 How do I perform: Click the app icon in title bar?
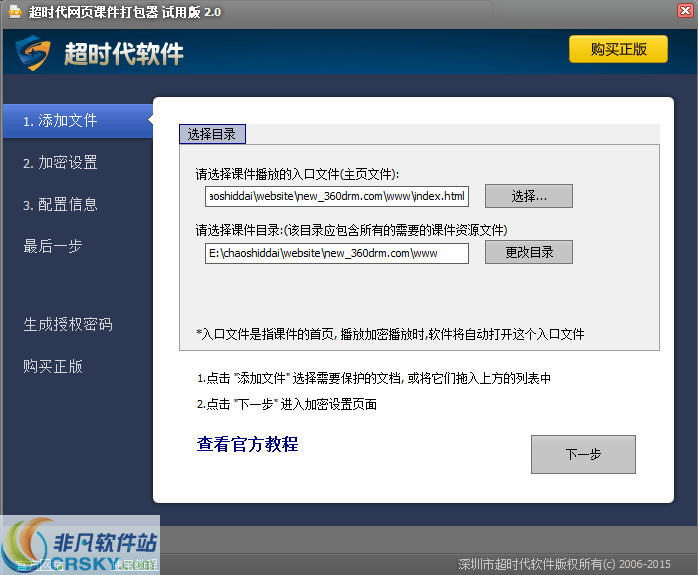(x=15, y=12)
